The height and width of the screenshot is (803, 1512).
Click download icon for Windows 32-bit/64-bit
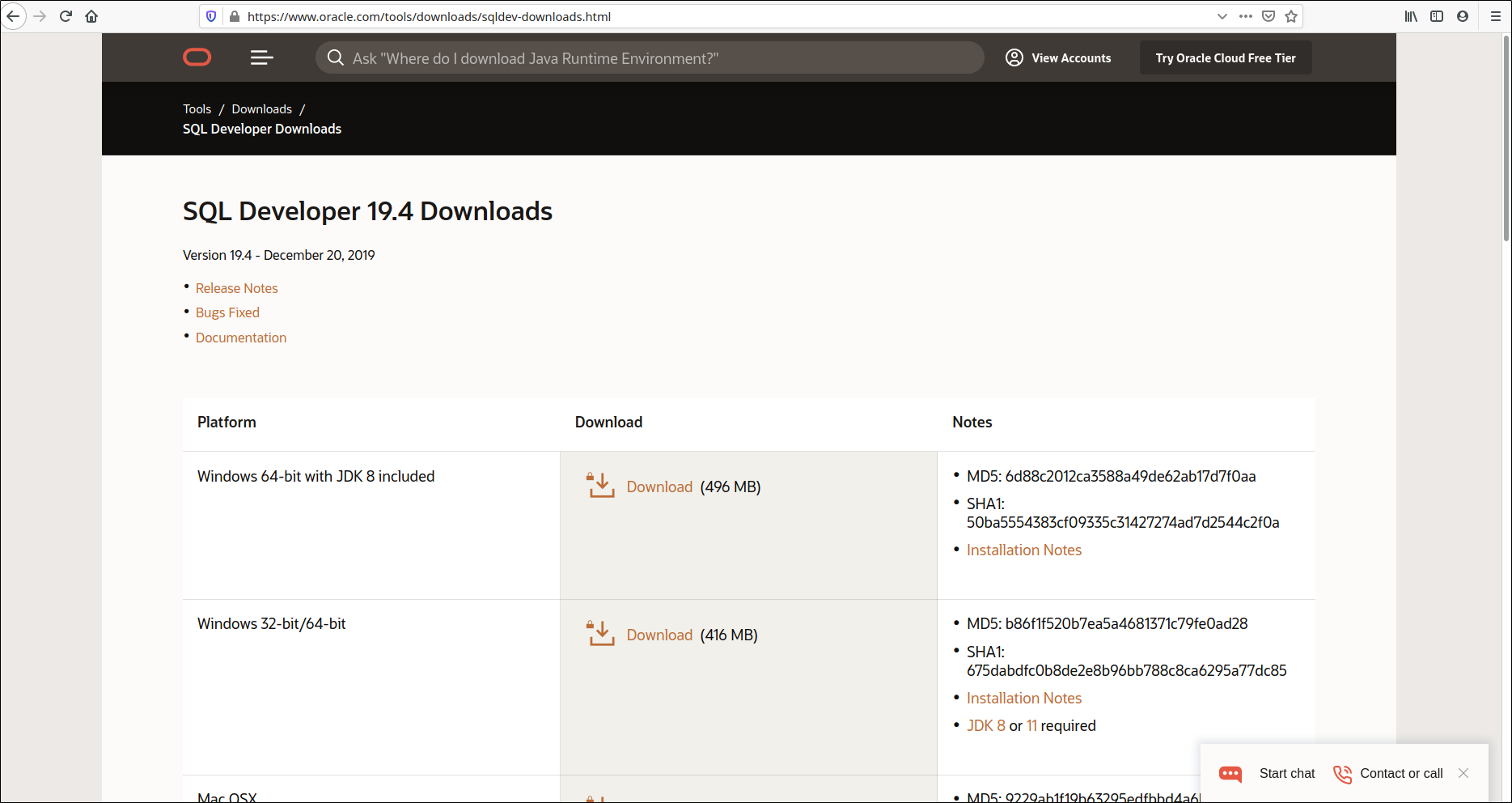point(600,634)
